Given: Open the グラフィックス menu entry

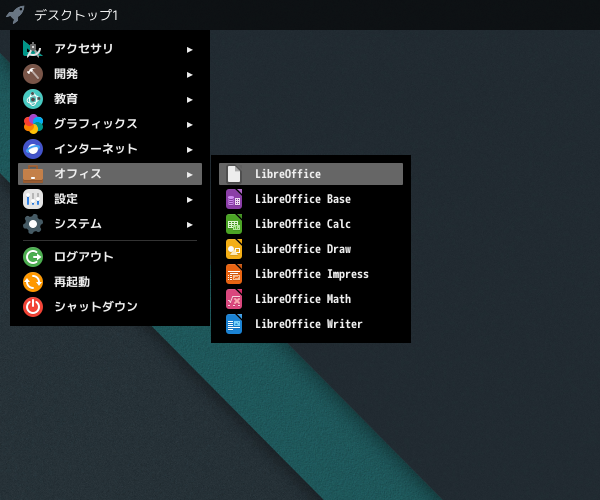Looking at the screenshot, I should click(x=110, y=124).
